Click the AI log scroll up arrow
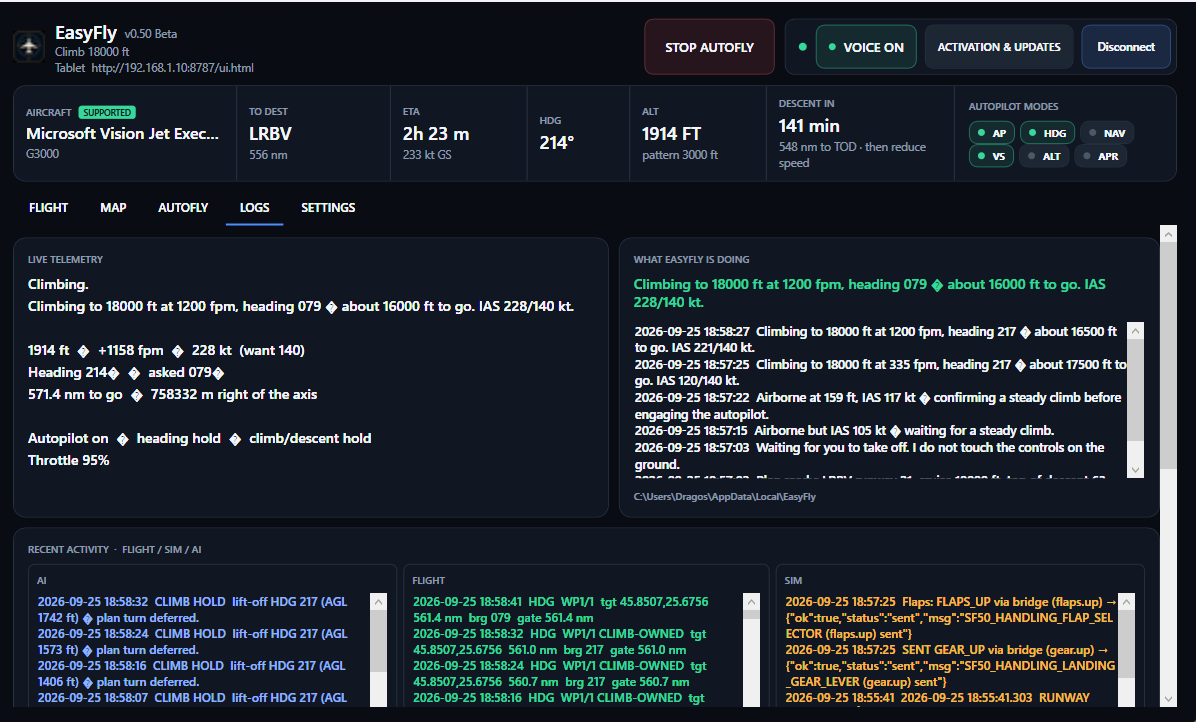The height and width of the screenshot is (722, 1196). coord(378,602)
